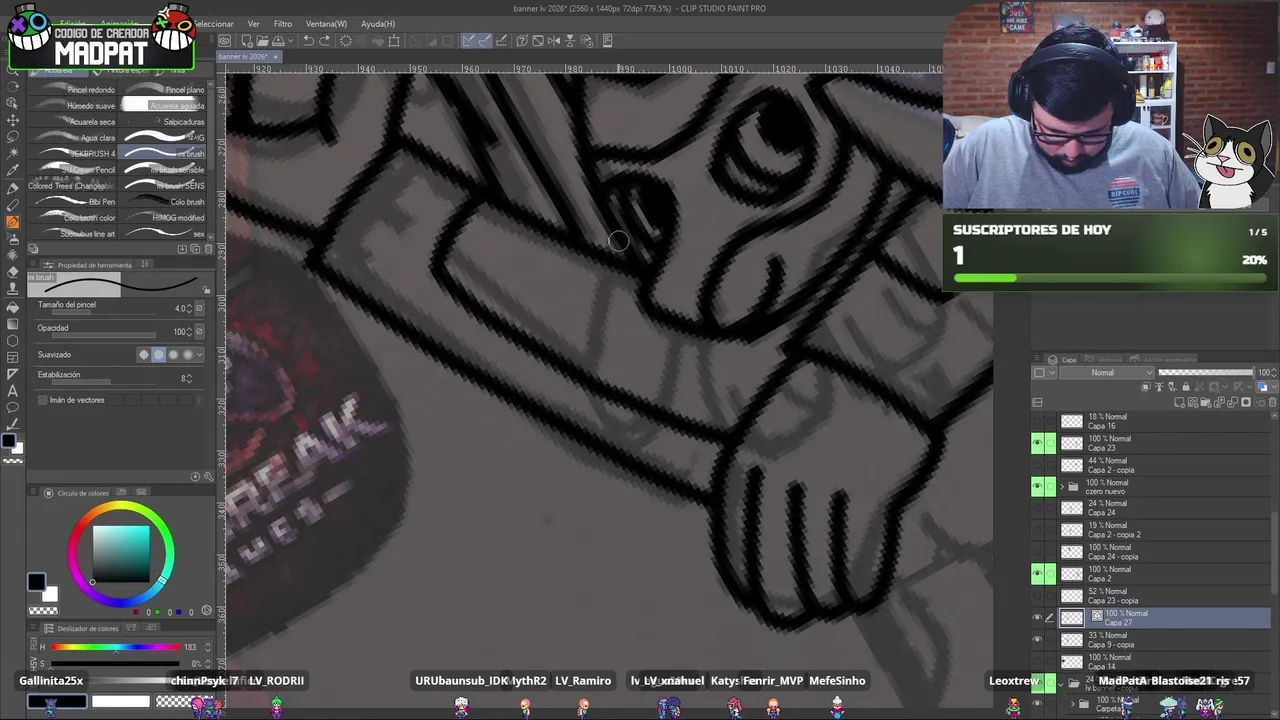Open the Ver menu

tap(253, 24)
